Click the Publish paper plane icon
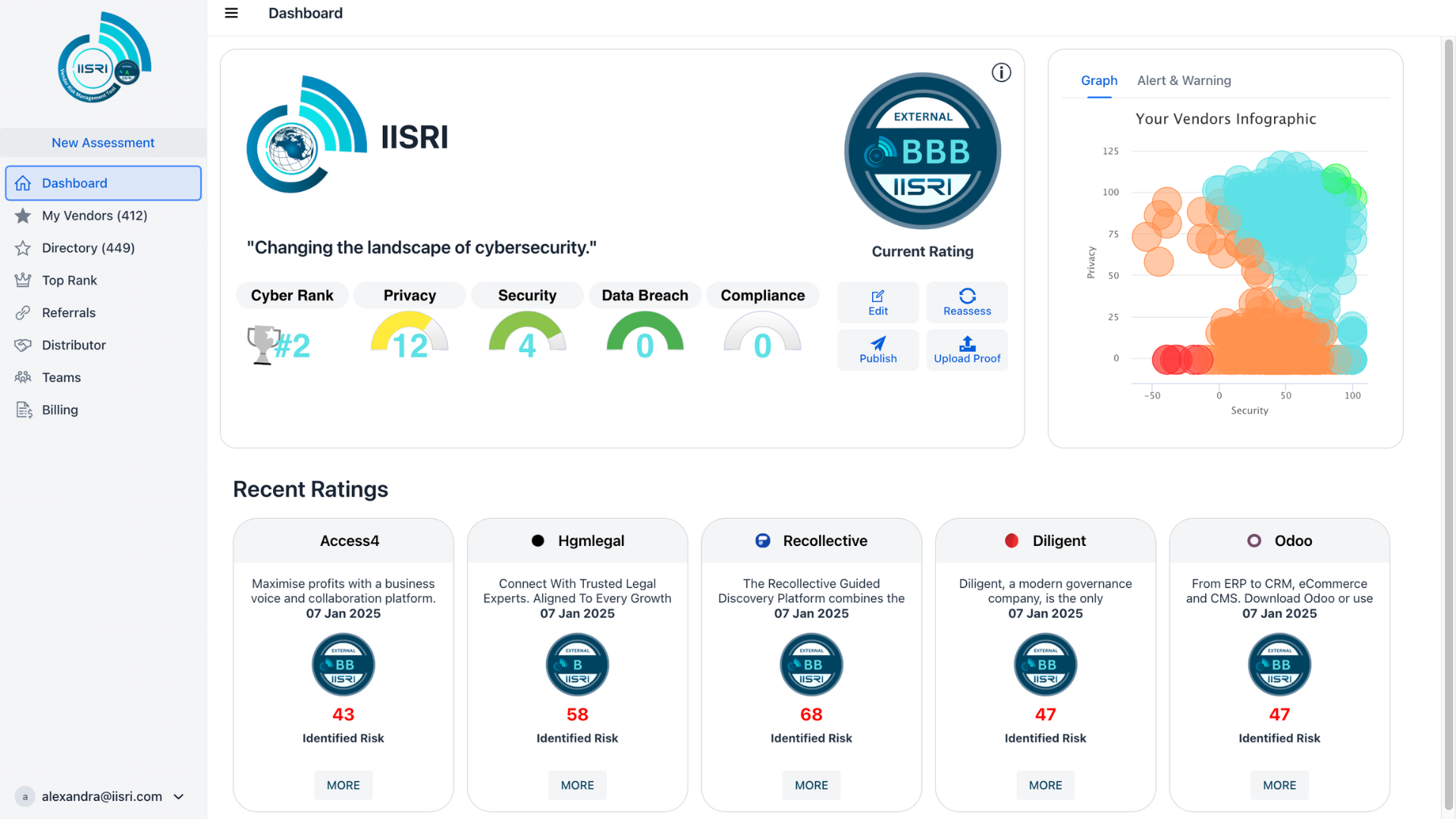 tap(877, 343)
